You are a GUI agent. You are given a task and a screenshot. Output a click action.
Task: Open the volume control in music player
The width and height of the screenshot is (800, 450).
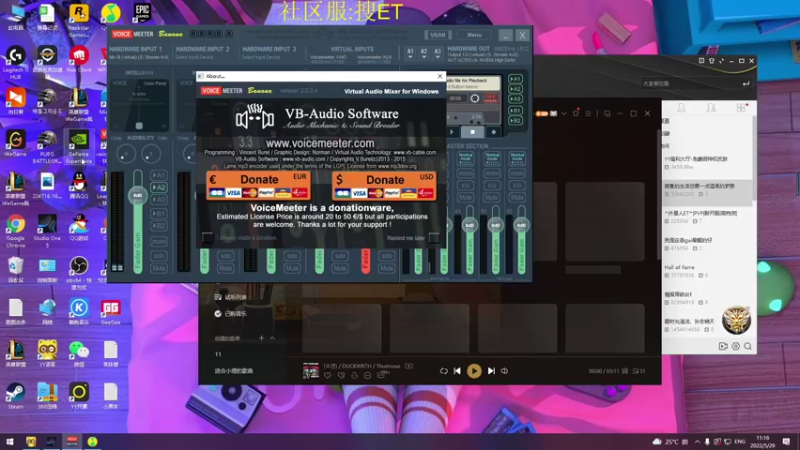pos(505,371)
